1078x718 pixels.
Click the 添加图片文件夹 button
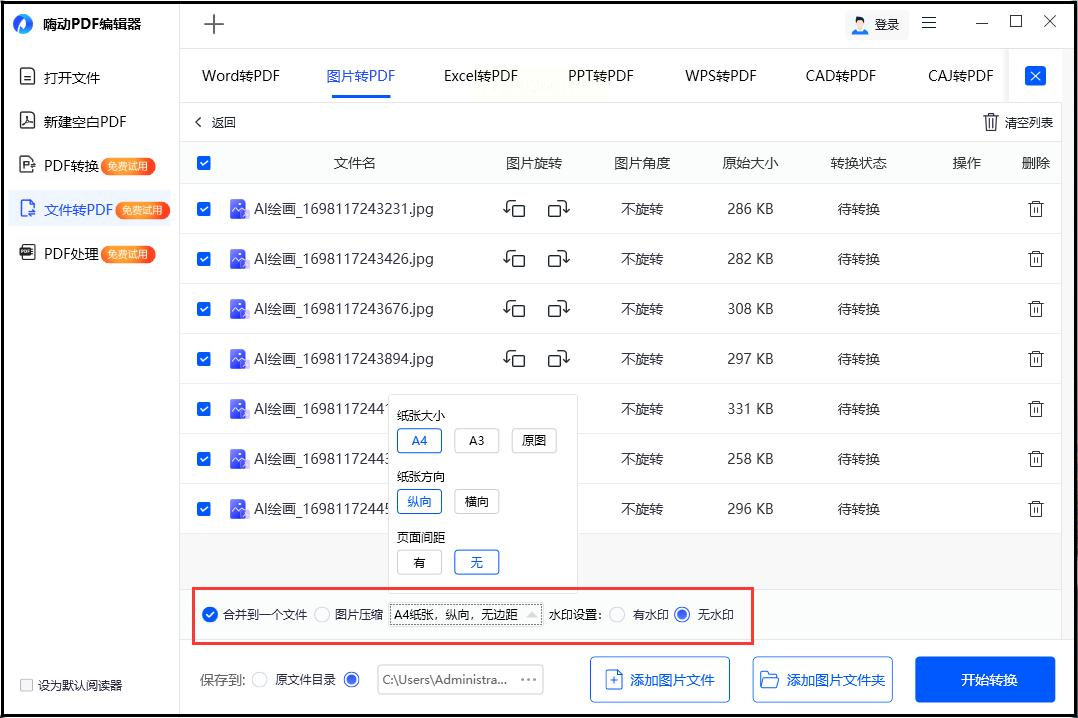823,680
